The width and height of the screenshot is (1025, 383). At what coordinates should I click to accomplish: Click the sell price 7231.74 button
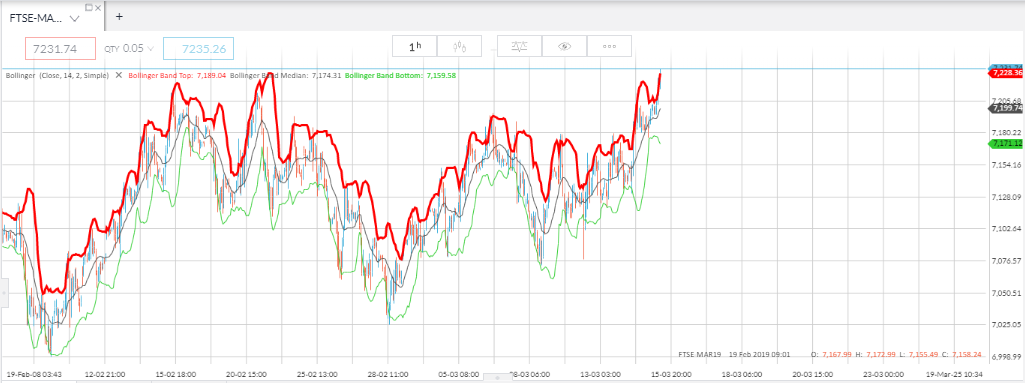click(60, 48)
